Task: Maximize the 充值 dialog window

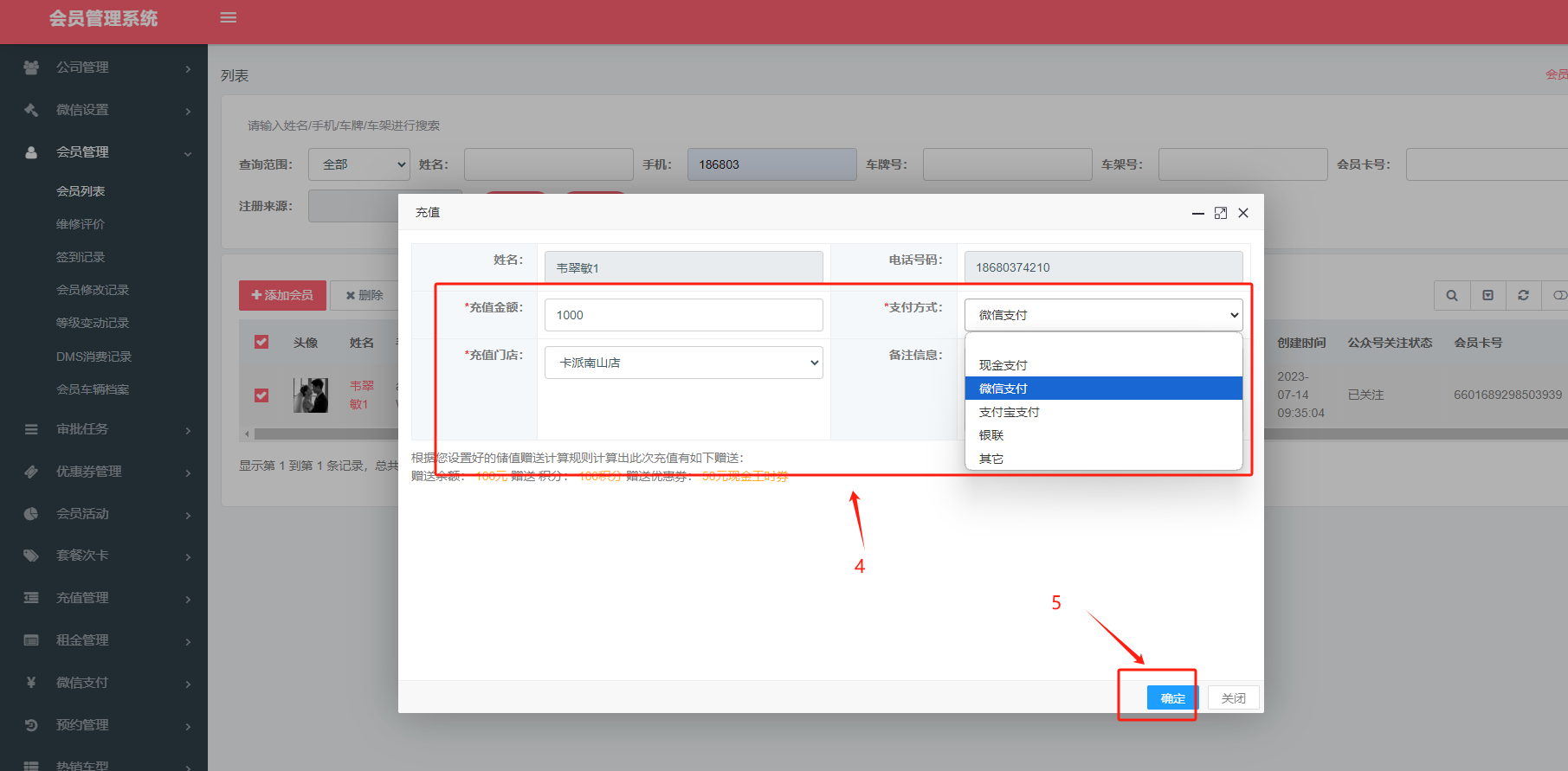Action: (1221, 213)
